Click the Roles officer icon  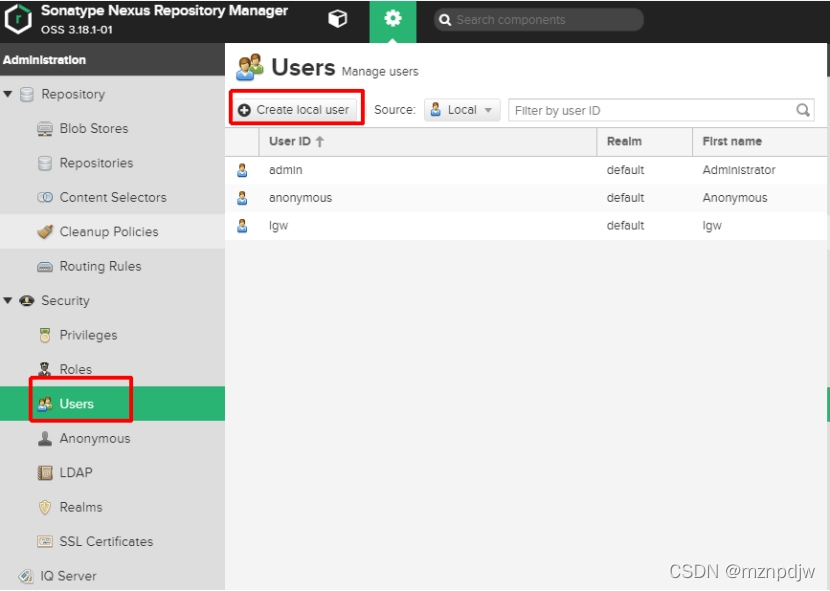click(45, 369)
